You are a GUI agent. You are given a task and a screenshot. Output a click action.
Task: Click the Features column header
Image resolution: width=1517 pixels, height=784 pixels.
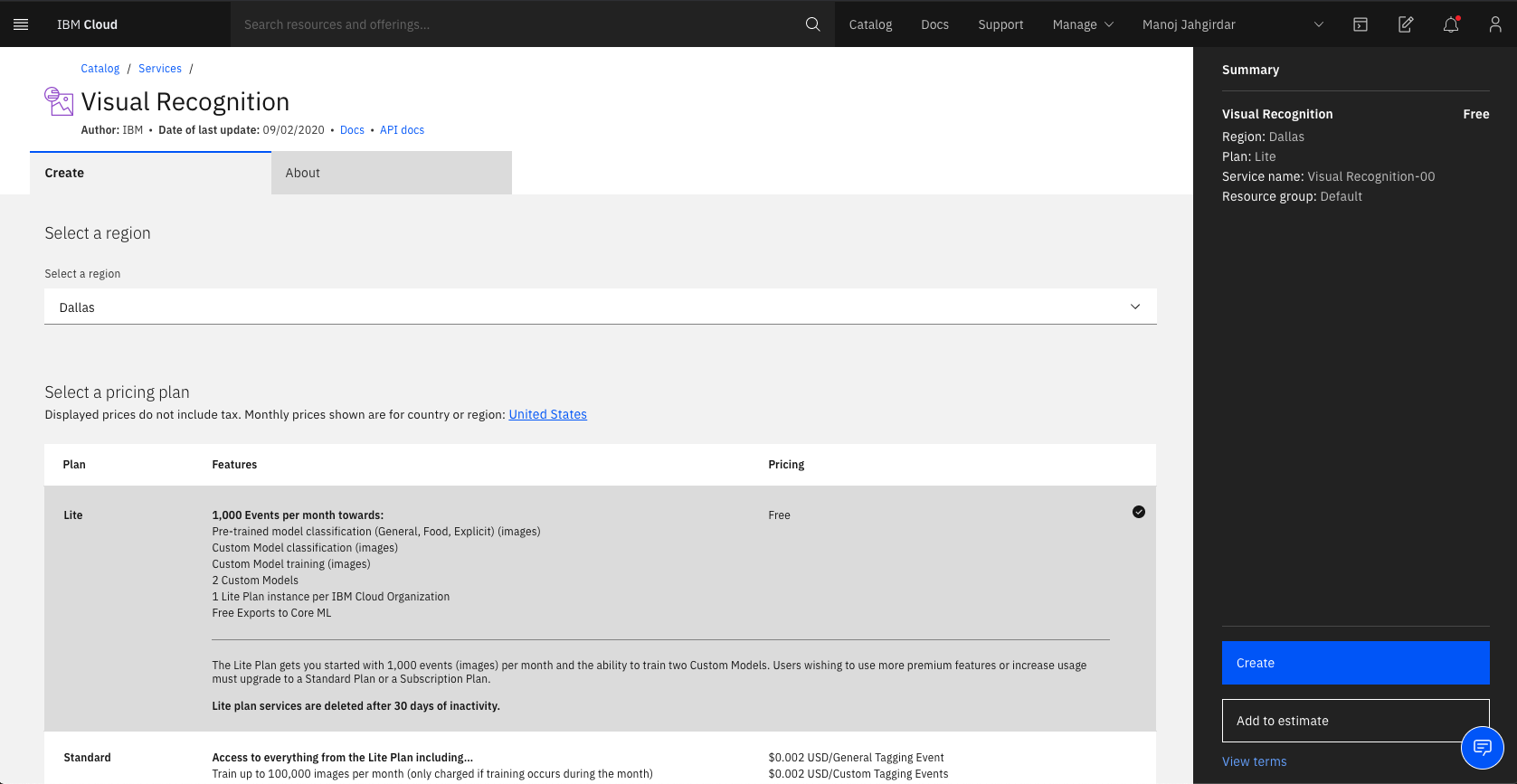pos(234,465)
